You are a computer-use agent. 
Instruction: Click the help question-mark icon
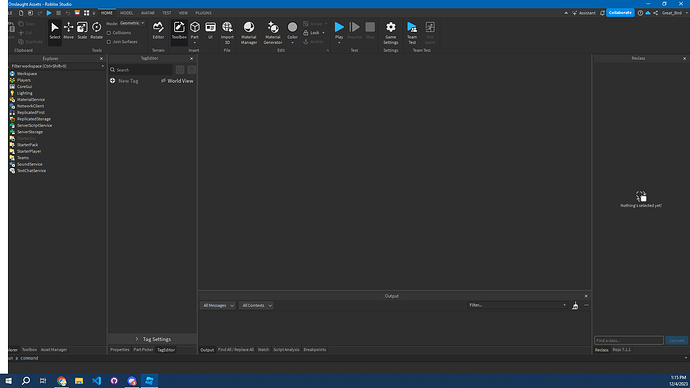(x=640, y=13)
